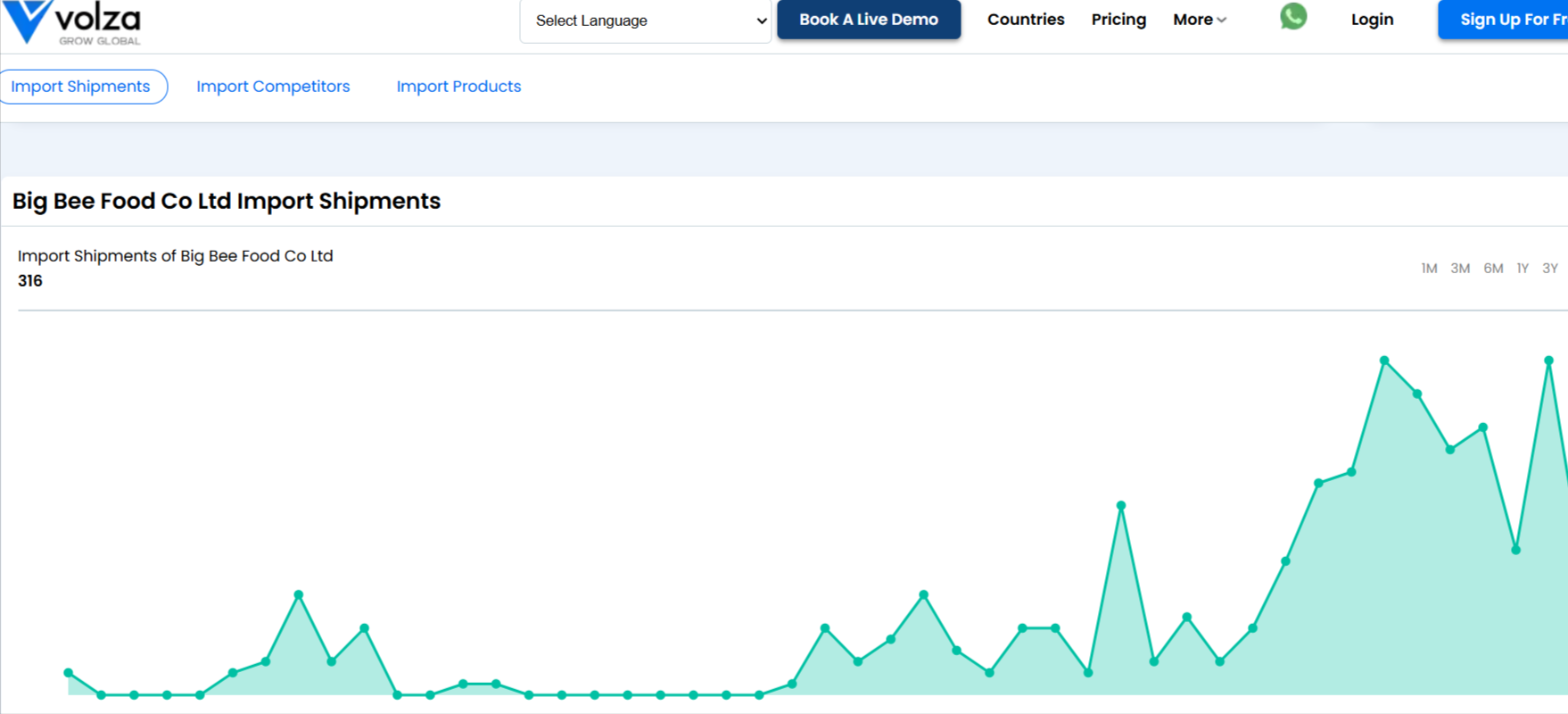The width and height of the screenshot is (1568, 714).
Task: Click the last visible peak data point
Action: point(1549,361)
